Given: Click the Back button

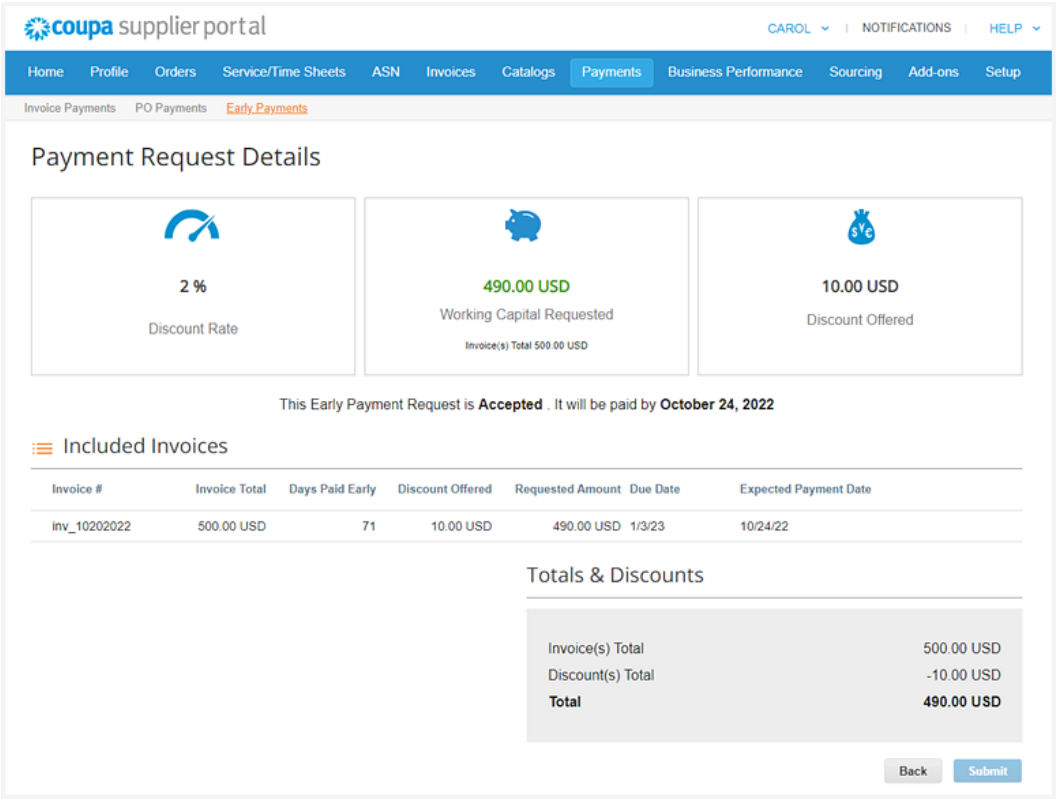Looking at the screenshot, I should pyautogui.click(x=913, y=771).
